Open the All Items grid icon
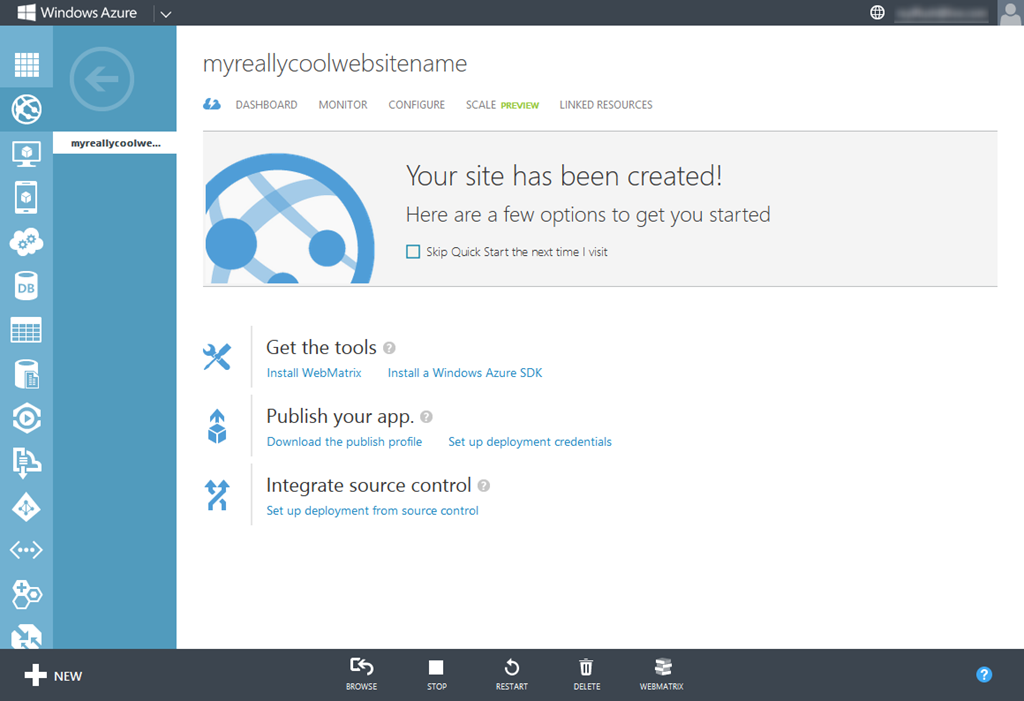 pos(26,64)
